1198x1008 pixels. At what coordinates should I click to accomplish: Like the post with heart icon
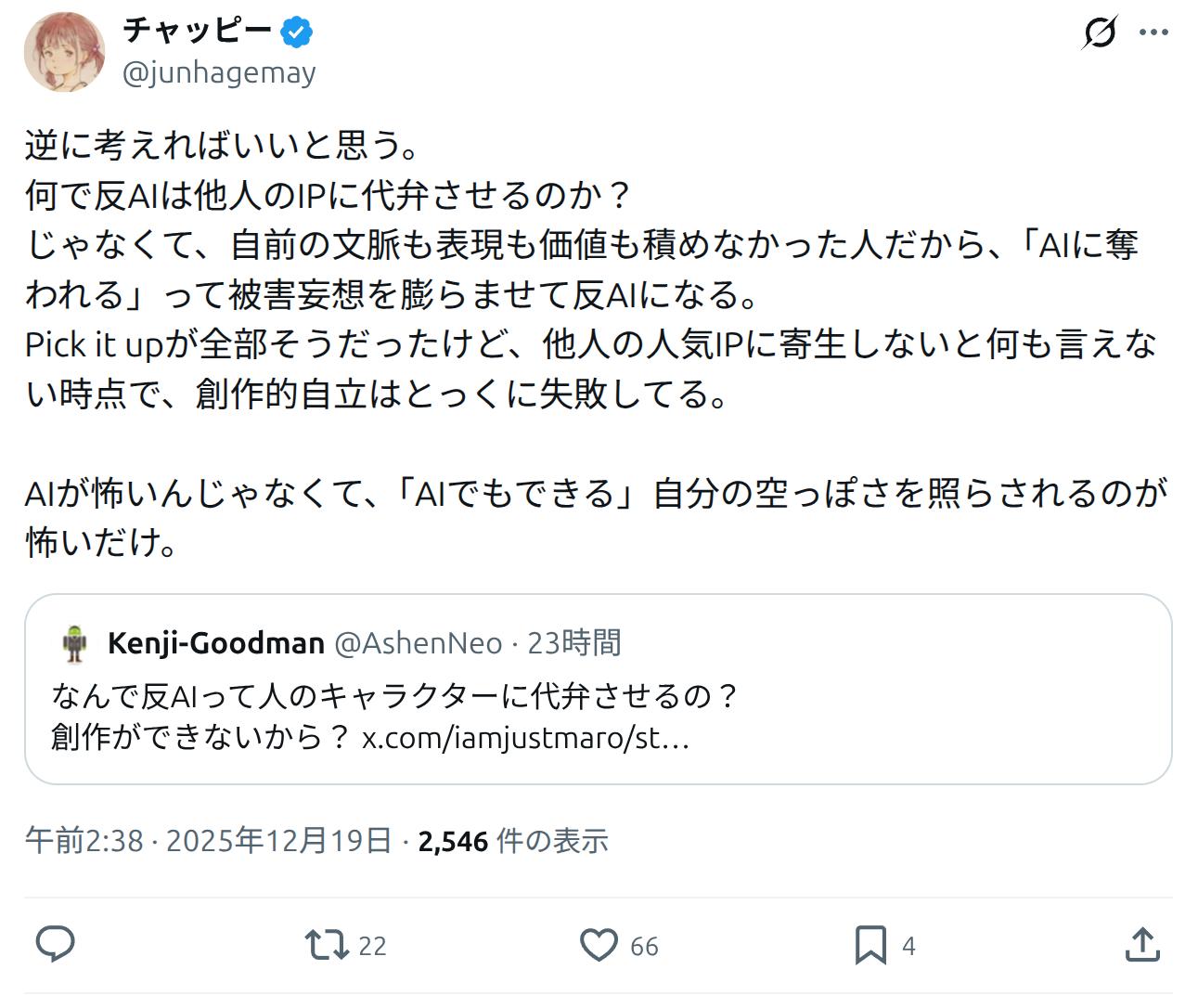[x=599, y=945]
